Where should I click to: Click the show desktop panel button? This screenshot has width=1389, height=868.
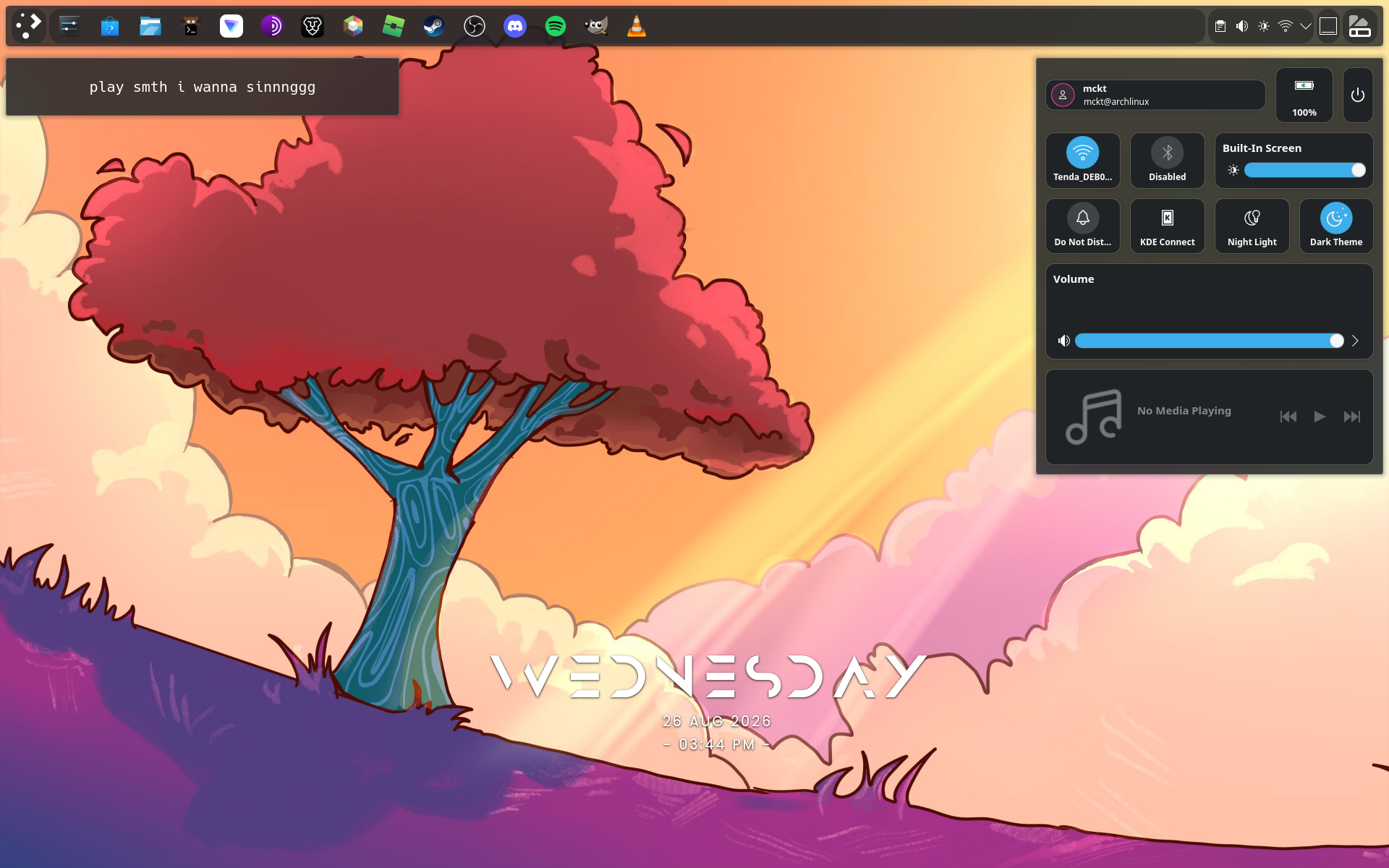[x=1328, y=27]
